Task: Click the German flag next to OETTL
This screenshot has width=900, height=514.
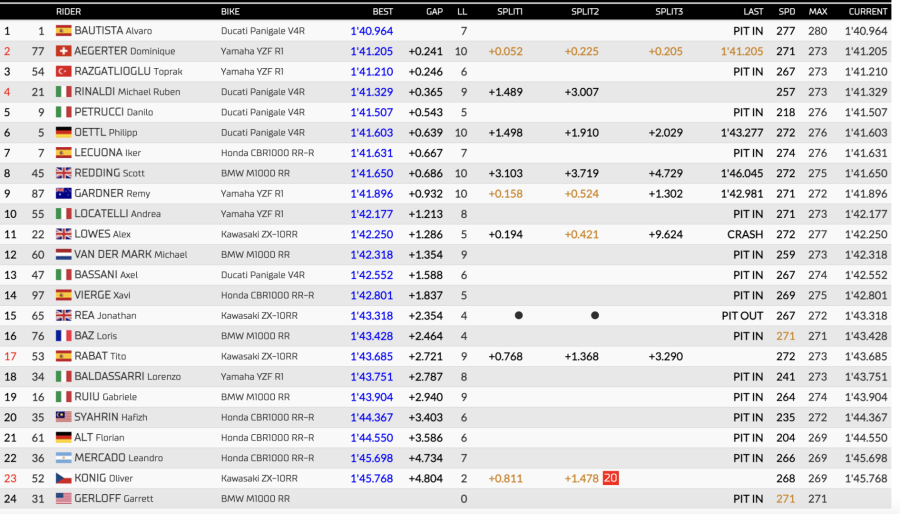Action: 64,133
